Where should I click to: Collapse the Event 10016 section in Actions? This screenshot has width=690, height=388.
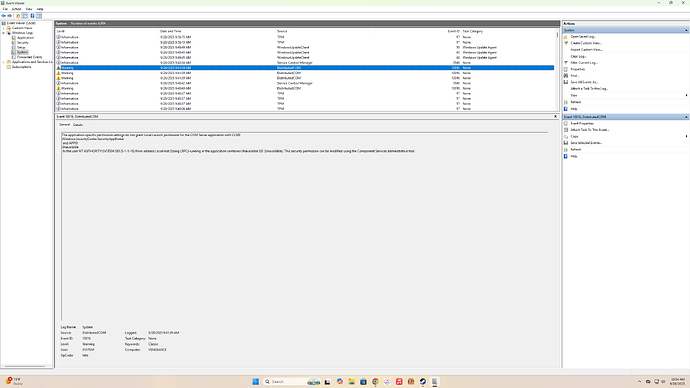(686, 117)
